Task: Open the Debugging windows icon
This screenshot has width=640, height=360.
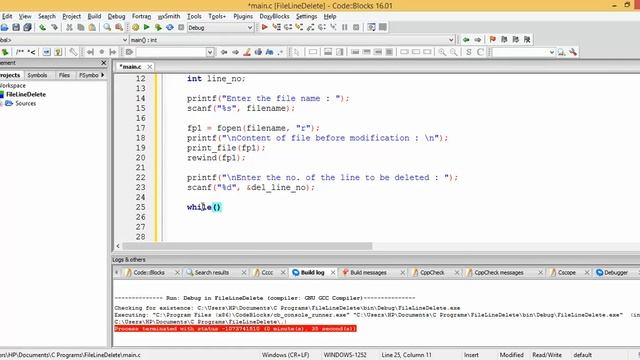Action: (371, 27)
